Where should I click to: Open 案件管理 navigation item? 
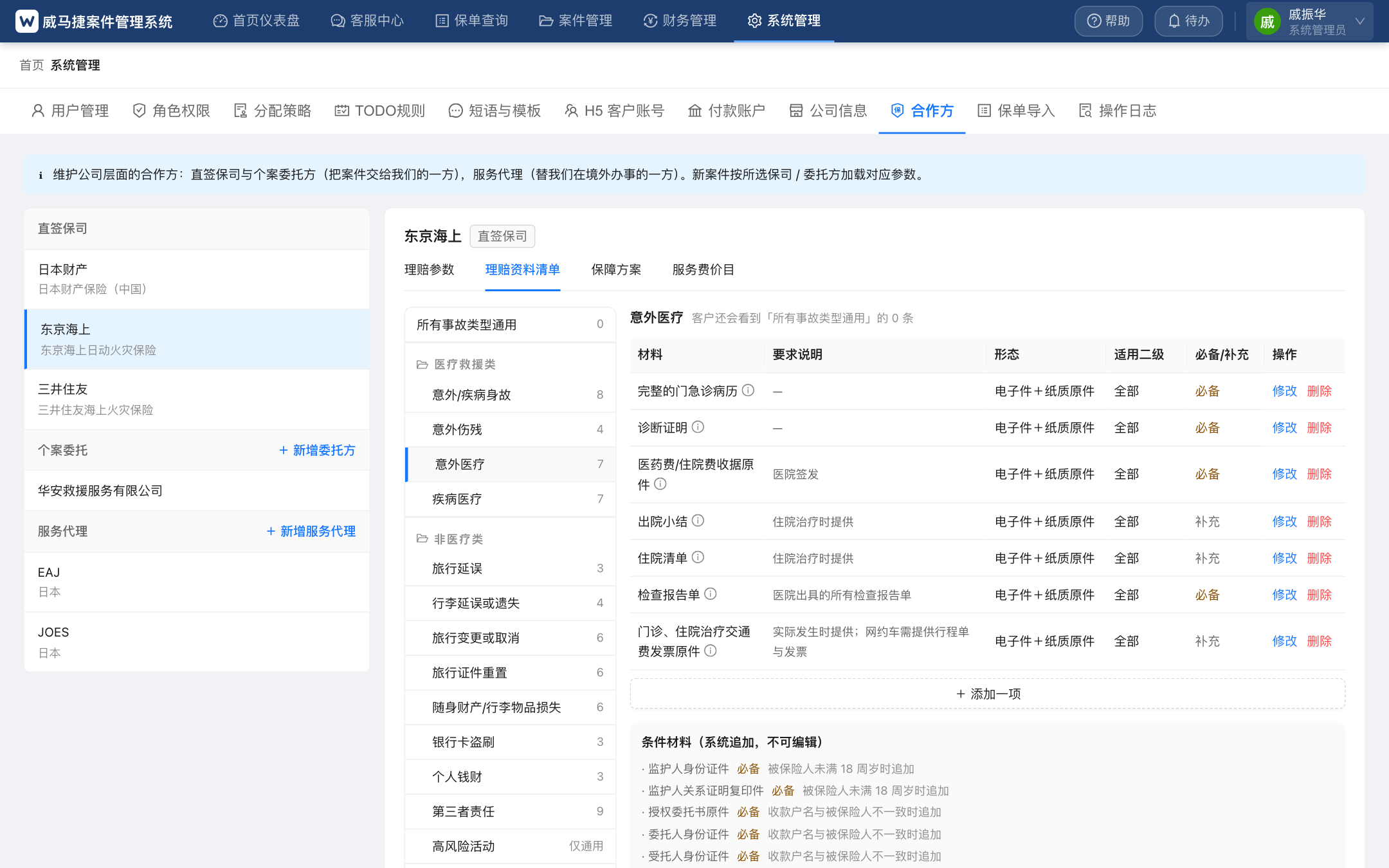pyautogui.click(x=576, y=21)
